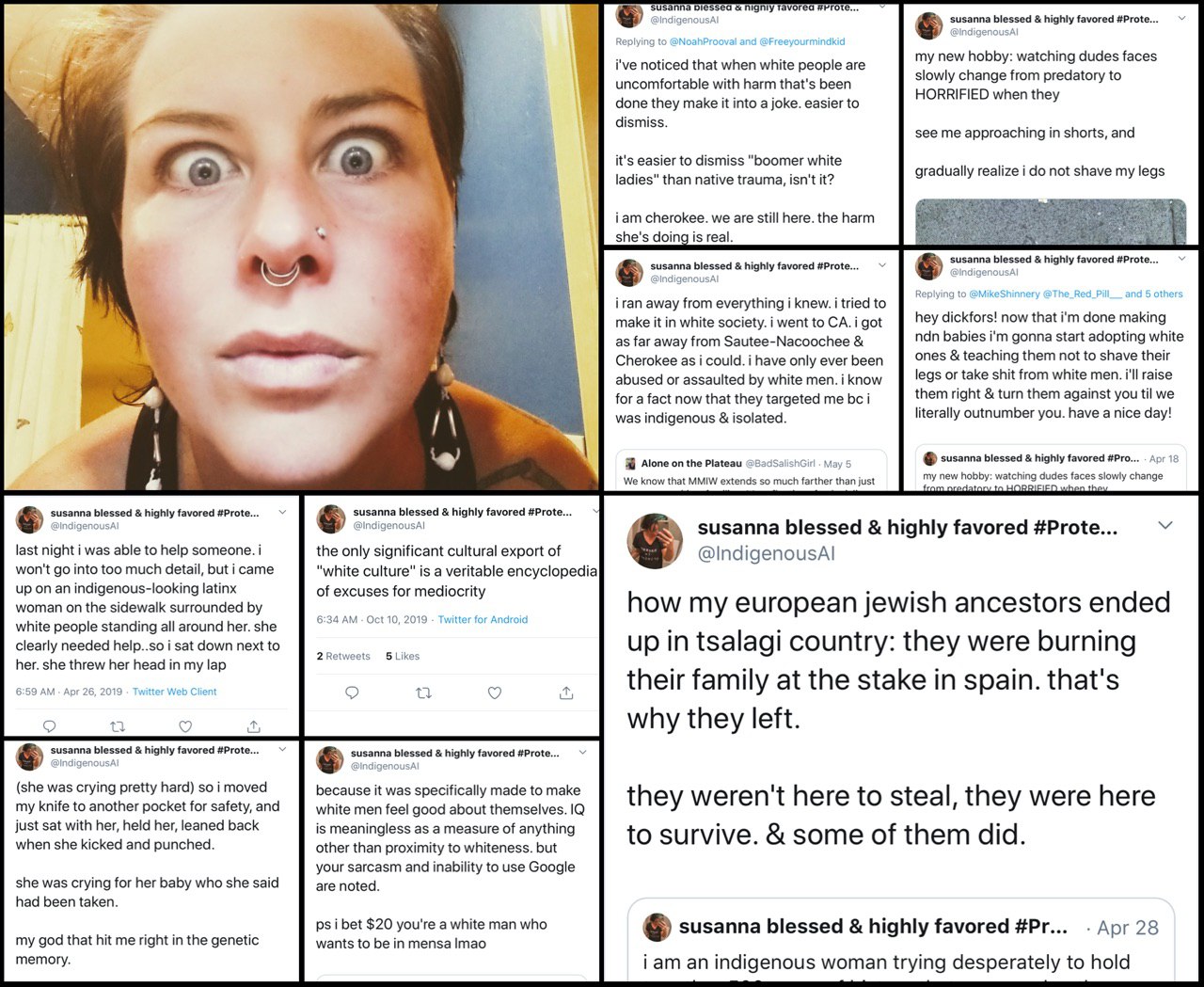Screen dimensions: 1204x987
Task: View the "5 Likes" count
Action: coord(403,656)
